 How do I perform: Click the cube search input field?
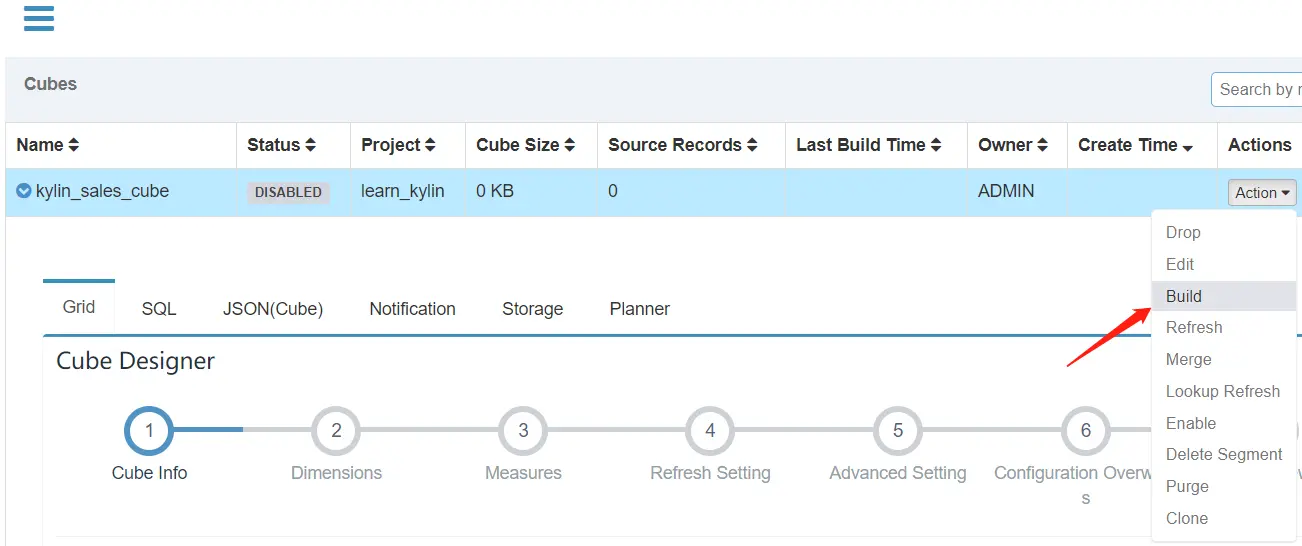point(1257,89)
